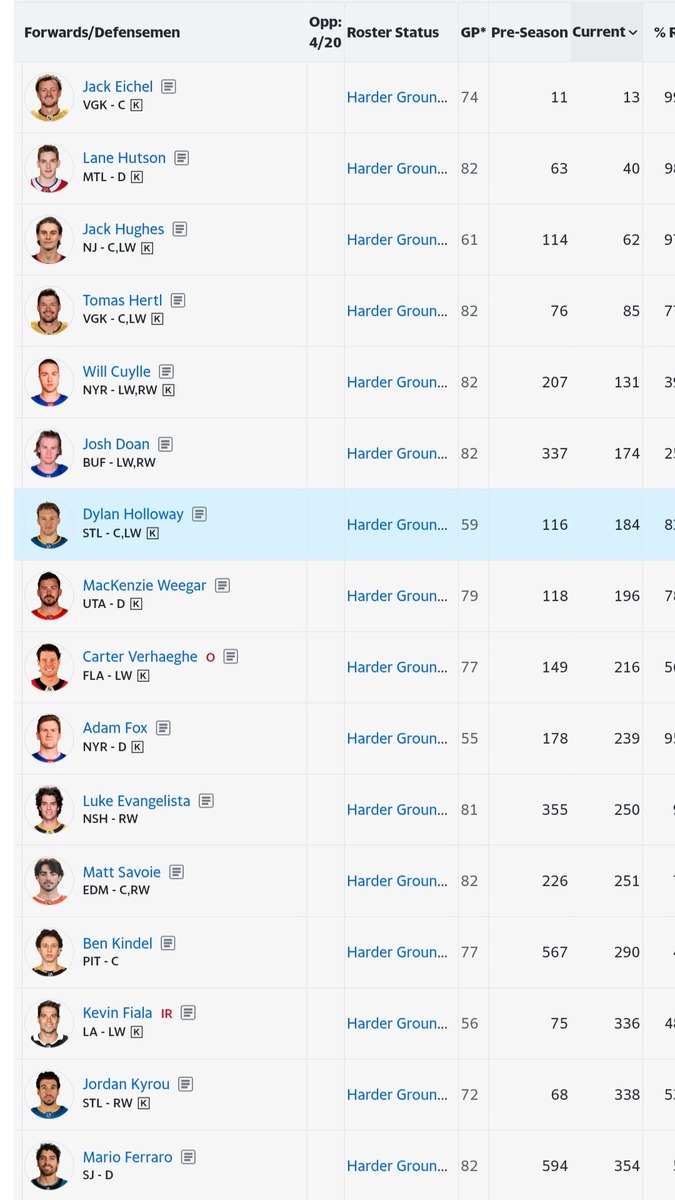Screen dimensions: 675x1200
Task: Open Harder Groun... team link for Josh Doan
Action: point(397,454)
